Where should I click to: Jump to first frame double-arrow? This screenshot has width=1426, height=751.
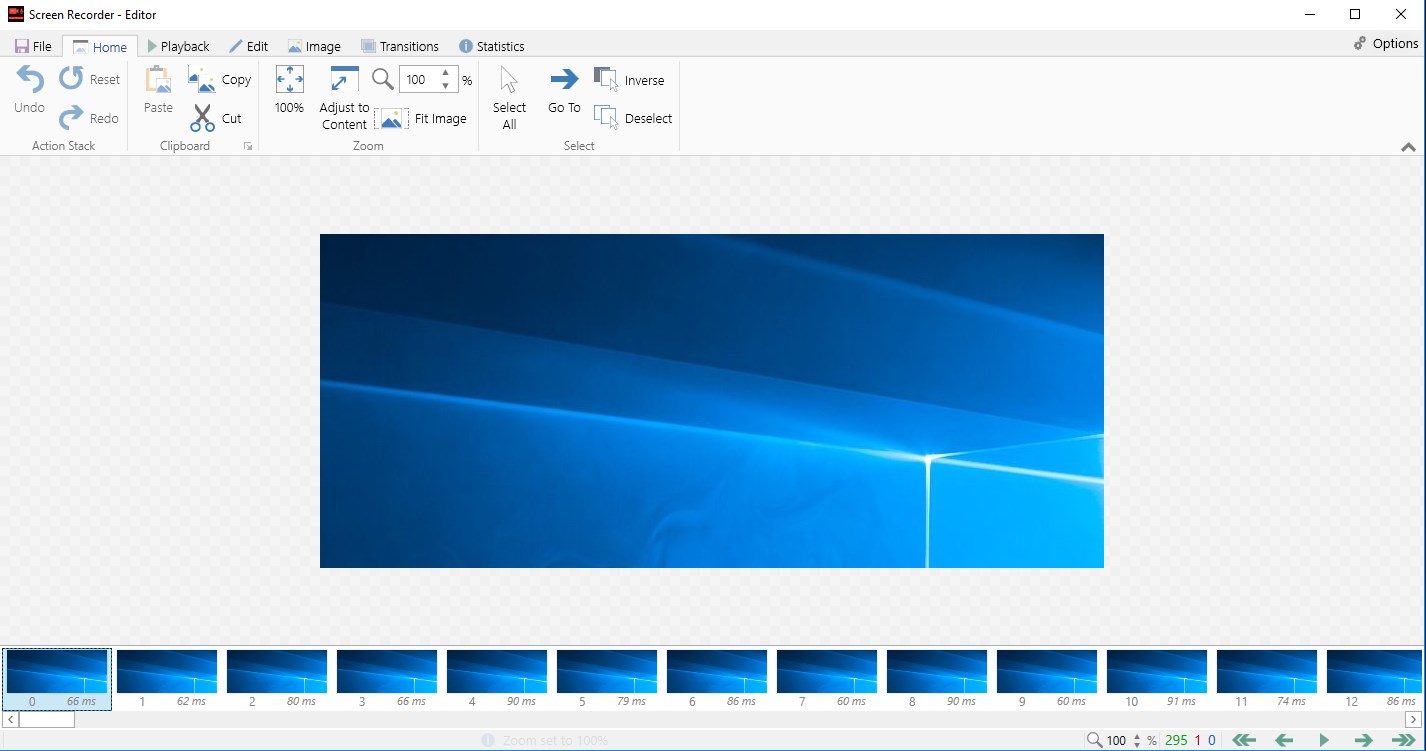(1243, 740)
